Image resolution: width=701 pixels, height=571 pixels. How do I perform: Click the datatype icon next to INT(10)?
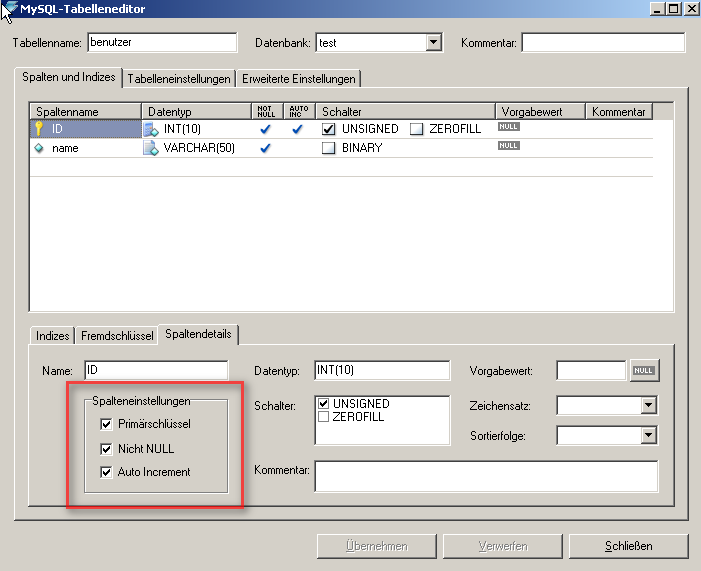[x=151, y=129]
